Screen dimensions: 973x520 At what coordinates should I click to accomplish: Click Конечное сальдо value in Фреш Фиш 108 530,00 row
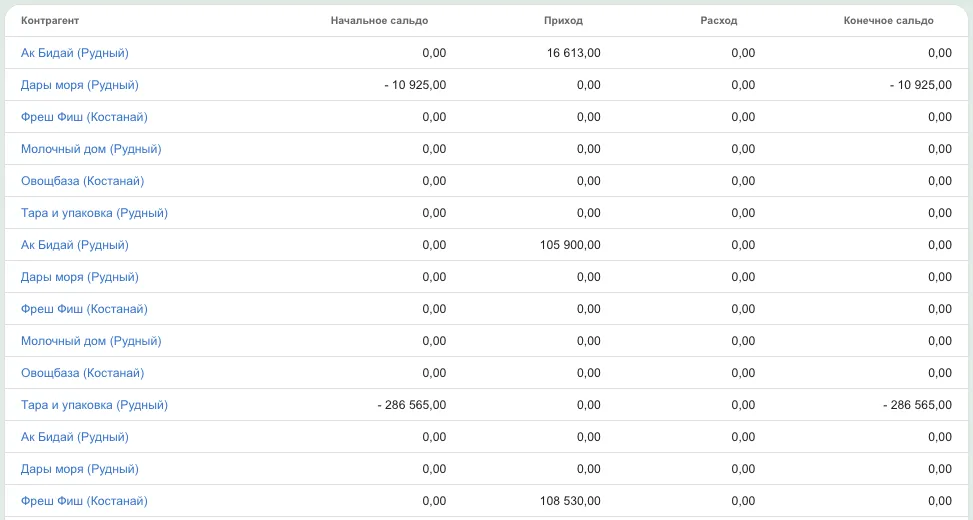940,501
